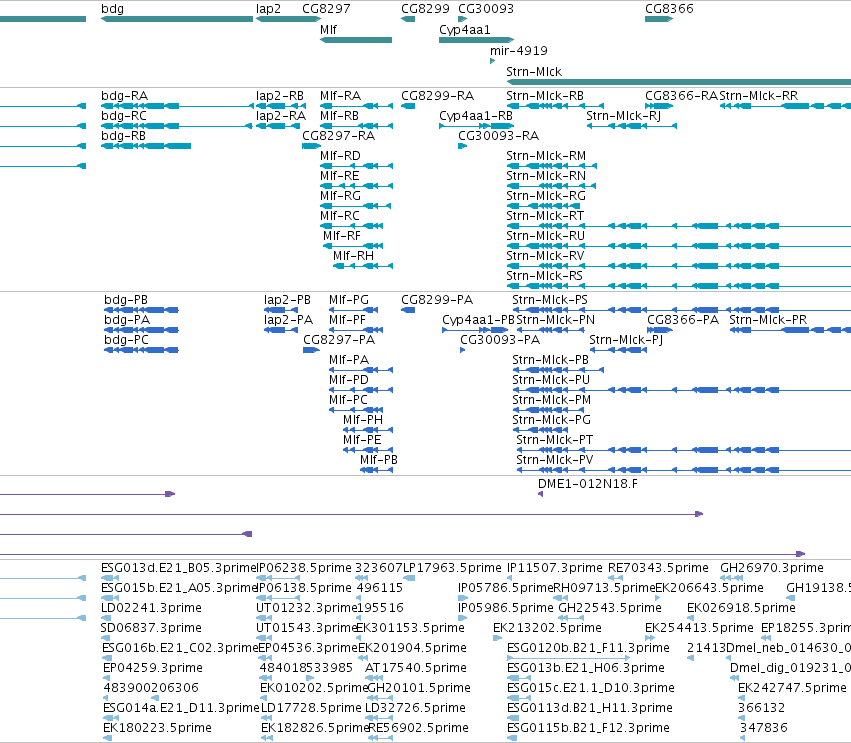Viewport: 851px width, 743px height.
Task: Click the mir-4919 gene label
Action: coord(519,50)
